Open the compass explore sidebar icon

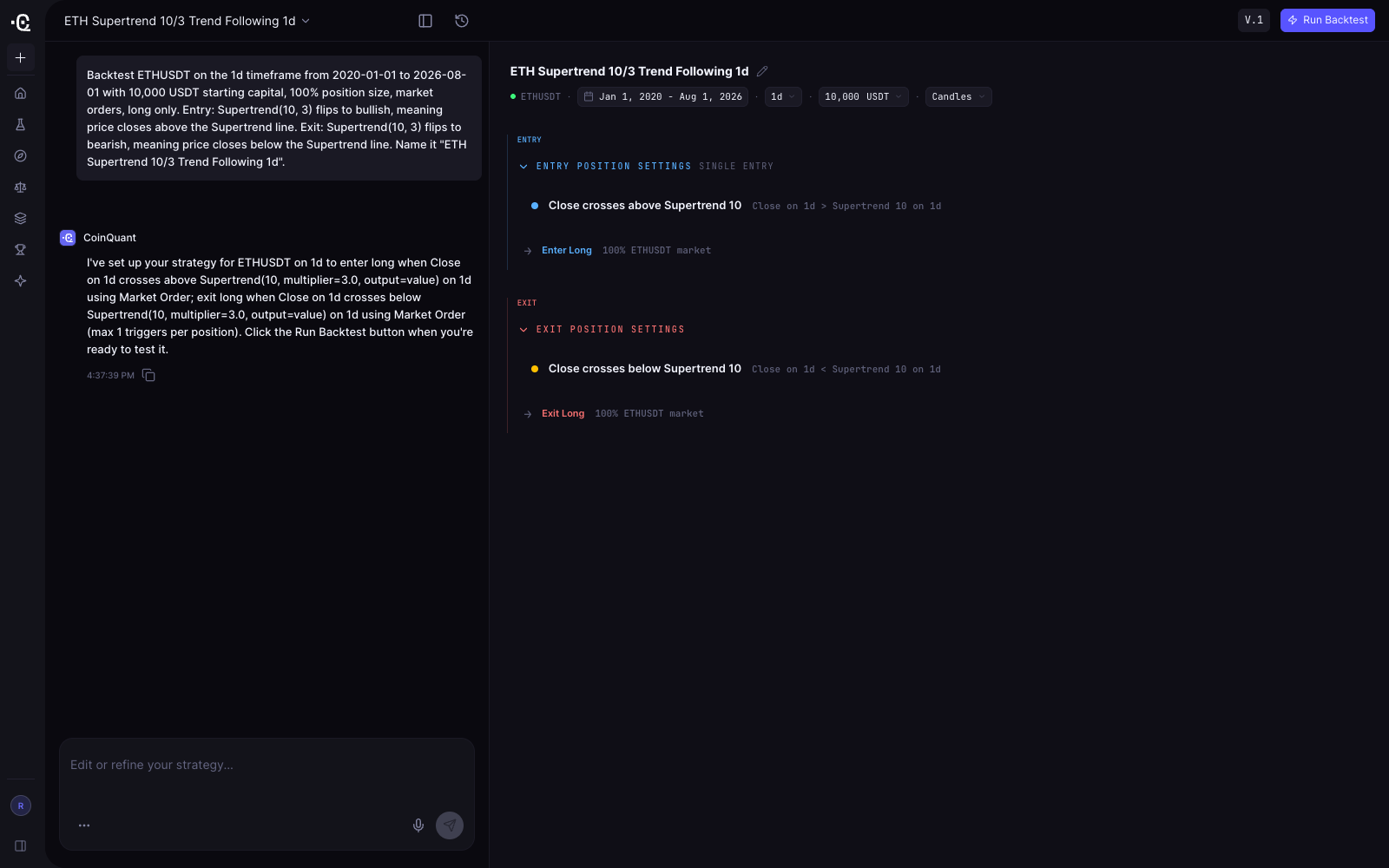(x=21, y=156)
